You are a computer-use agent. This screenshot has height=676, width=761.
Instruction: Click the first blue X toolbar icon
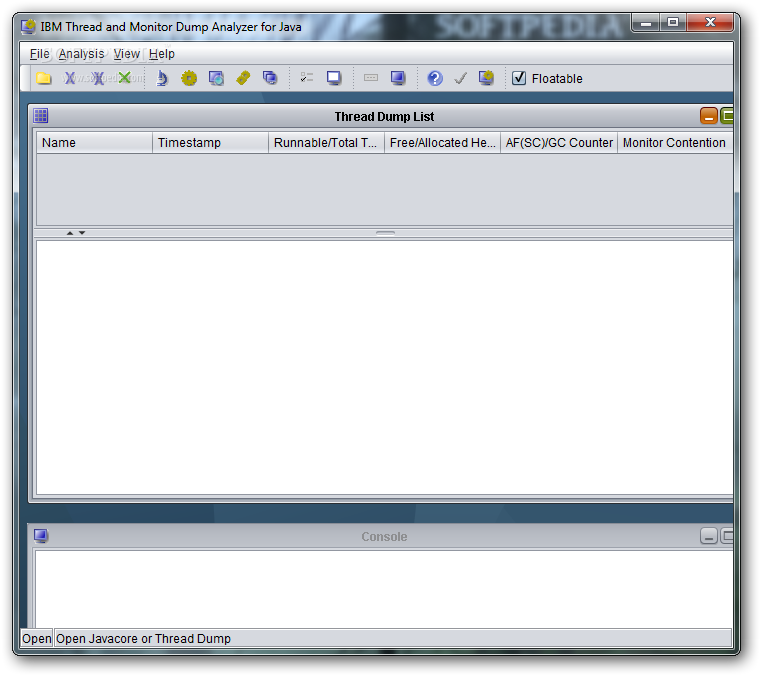tap(70, 78)
